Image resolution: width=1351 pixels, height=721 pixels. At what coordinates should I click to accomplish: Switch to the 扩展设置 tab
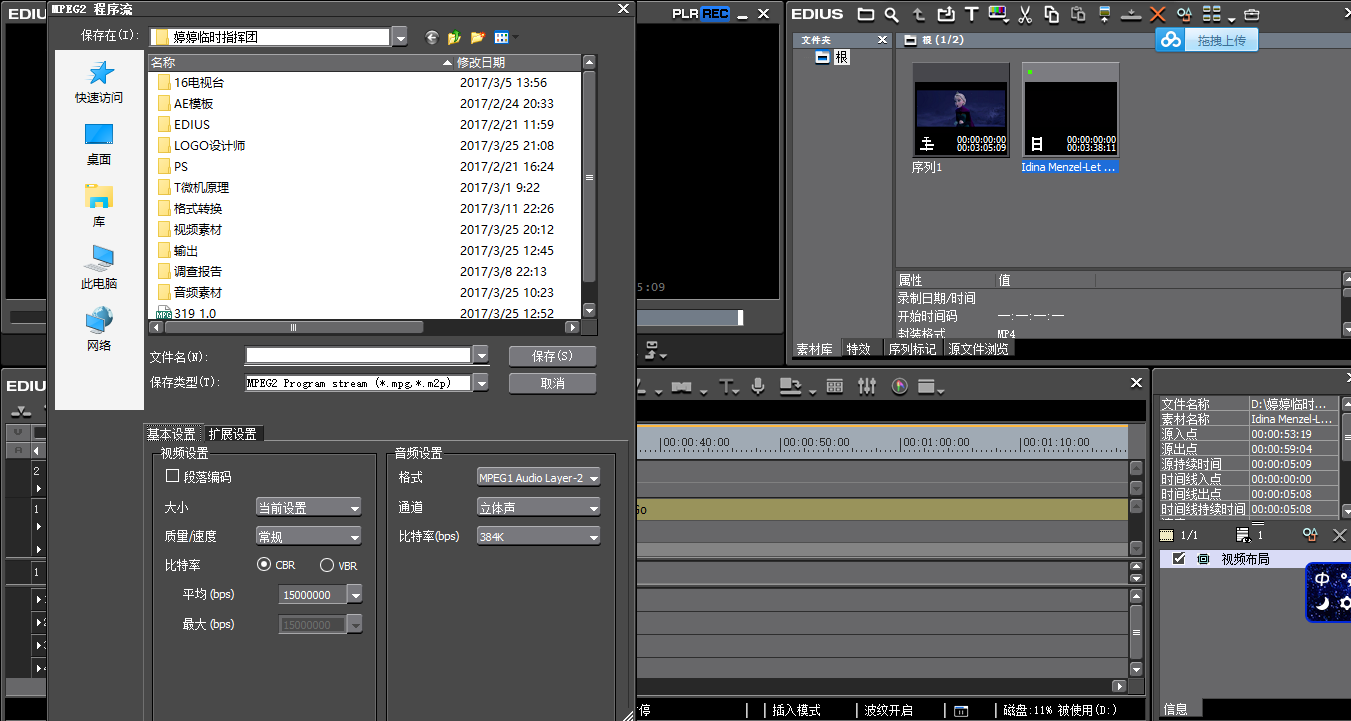click(232, 434)
